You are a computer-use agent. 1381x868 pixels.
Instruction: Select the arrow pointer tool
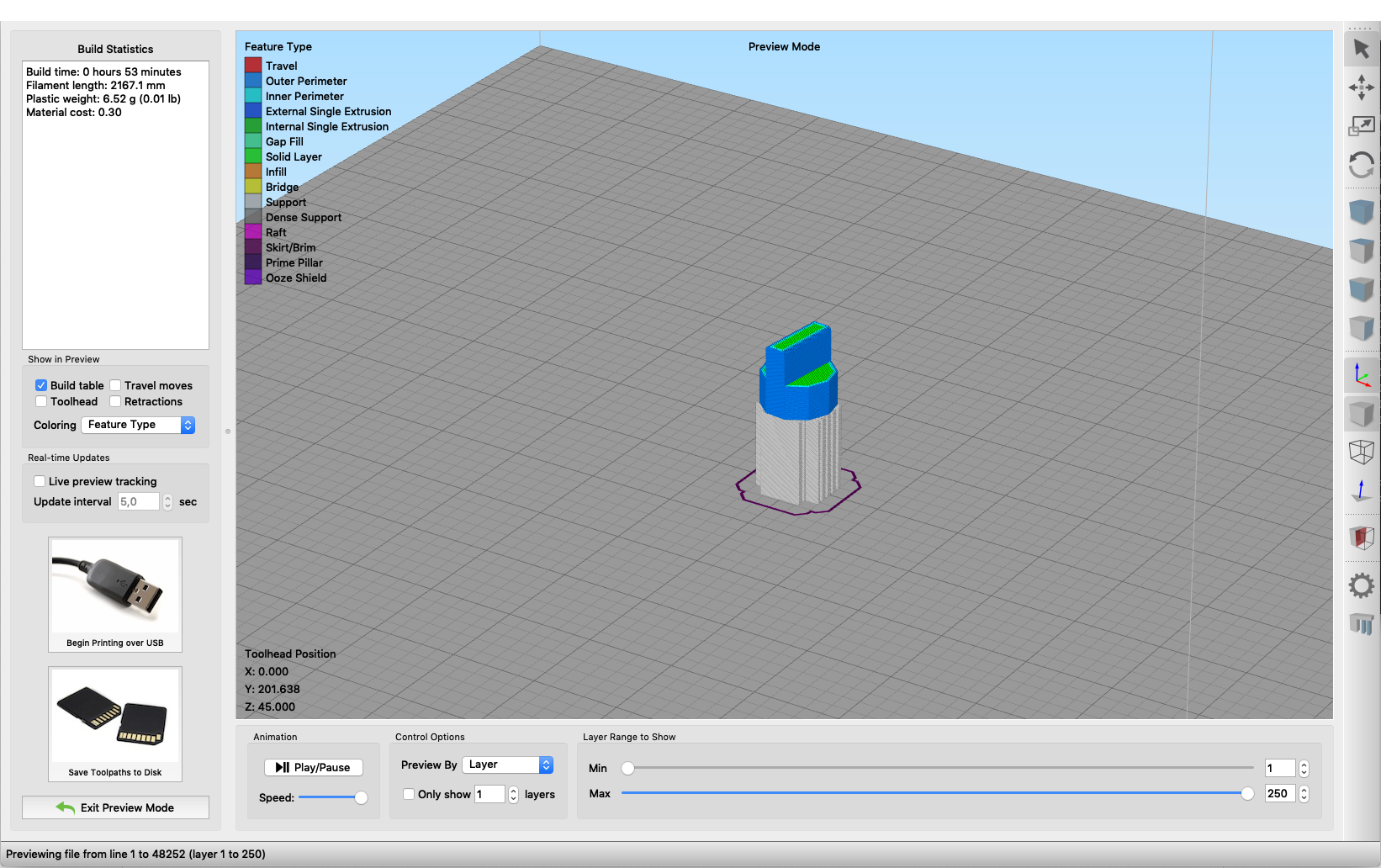pyautogui.click(x=1361, y=49)
